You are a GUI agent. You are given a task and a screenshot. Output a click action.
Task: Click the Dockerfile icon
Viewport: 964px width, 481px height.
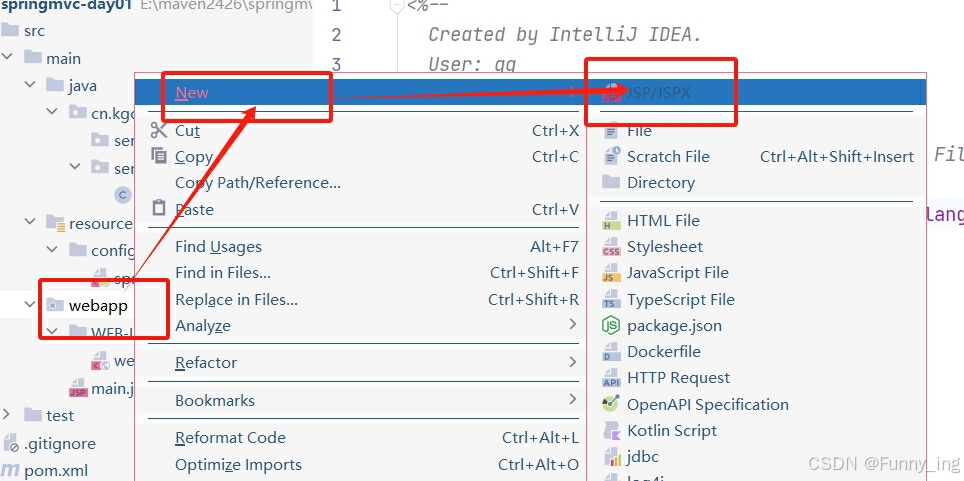click(x=610, y=352)
